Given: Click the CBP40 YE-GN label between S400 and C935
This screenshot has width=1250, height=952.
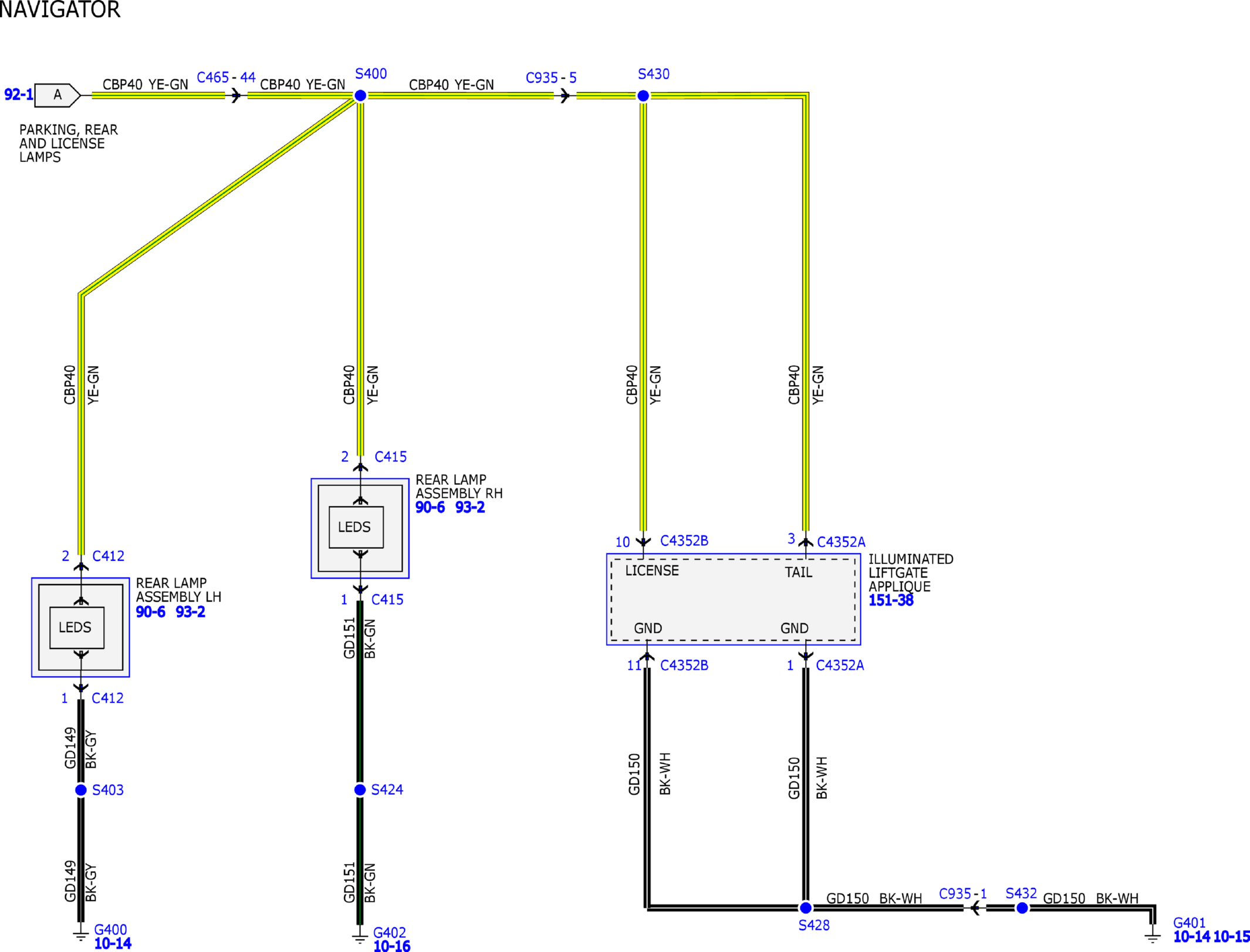Looking at the screenshot, I should click(x=451, y=85).
